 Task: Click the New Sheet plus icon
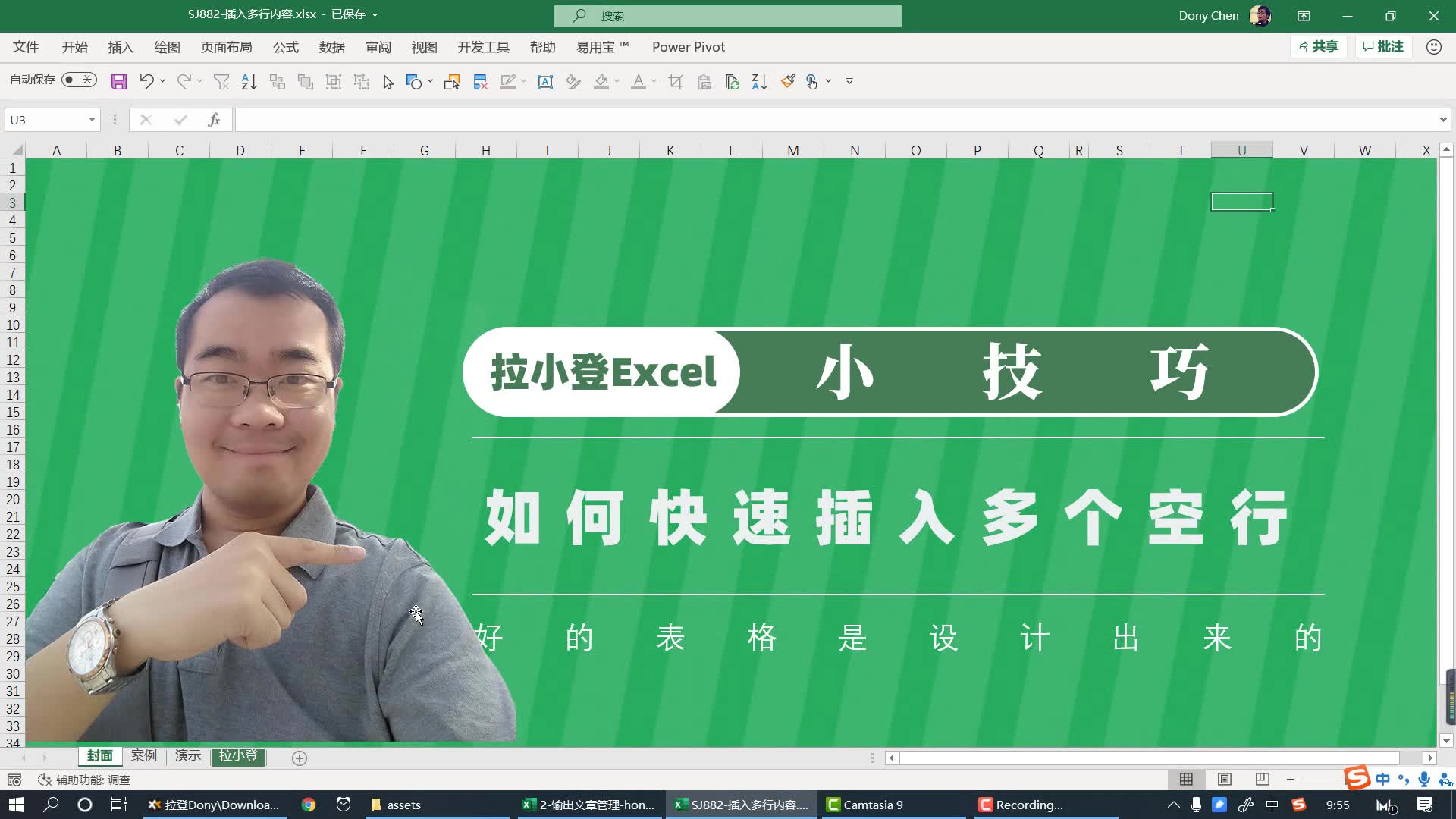300,758
